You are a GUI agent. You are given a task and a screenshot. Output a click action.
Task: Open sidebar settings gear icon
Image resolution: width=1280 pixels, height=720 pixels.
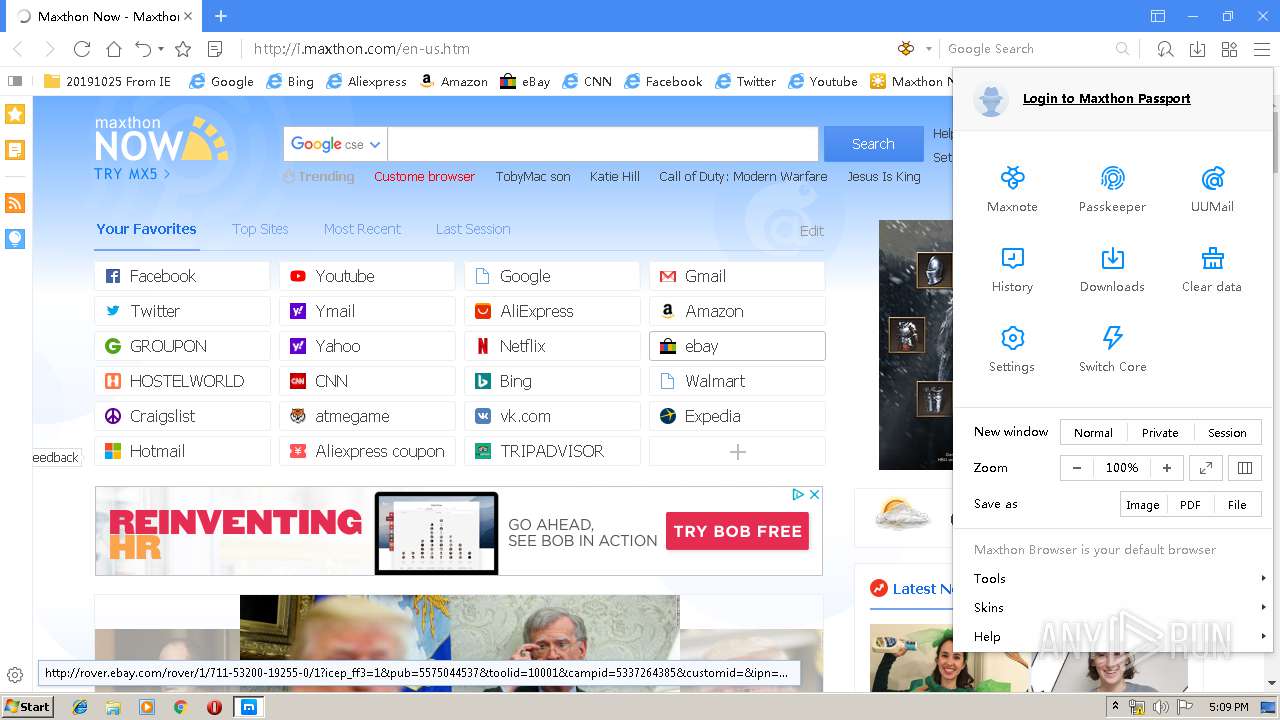point(15,675)
